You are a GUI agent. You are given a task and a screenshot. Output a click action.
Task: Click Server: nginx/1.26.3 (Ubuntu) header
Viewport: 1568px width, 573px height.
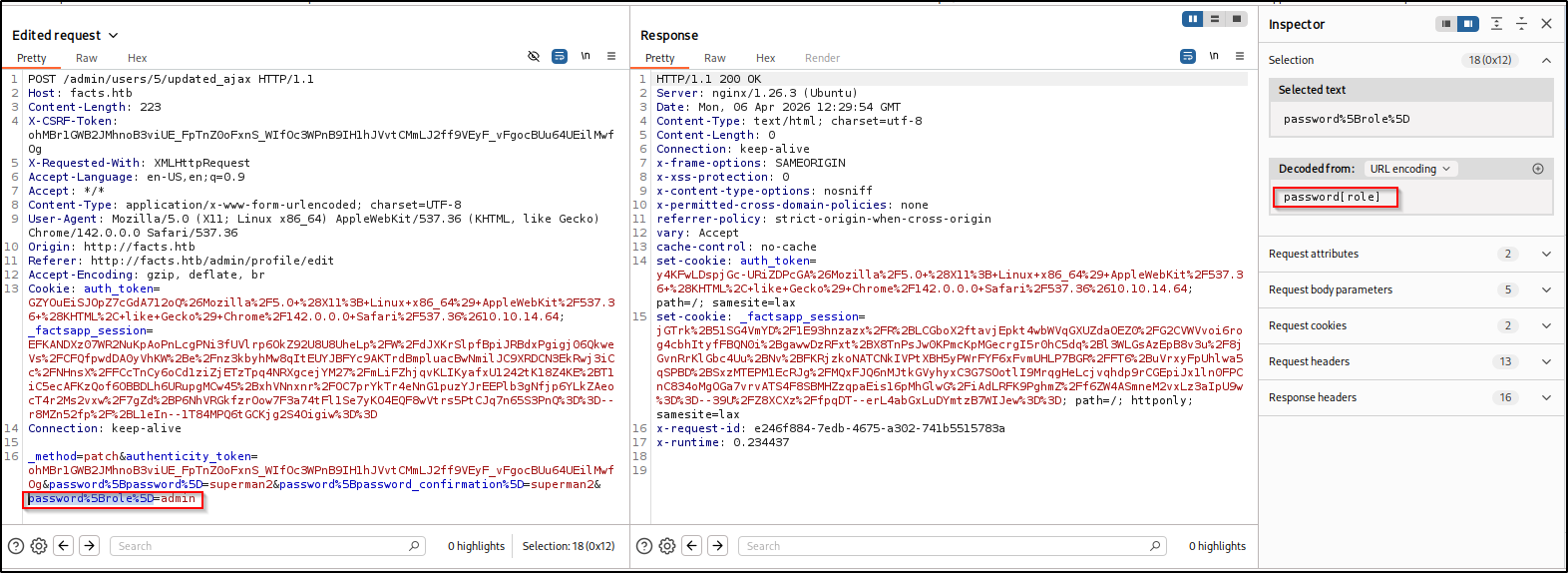pyautogui.click(x=756, y=93)
